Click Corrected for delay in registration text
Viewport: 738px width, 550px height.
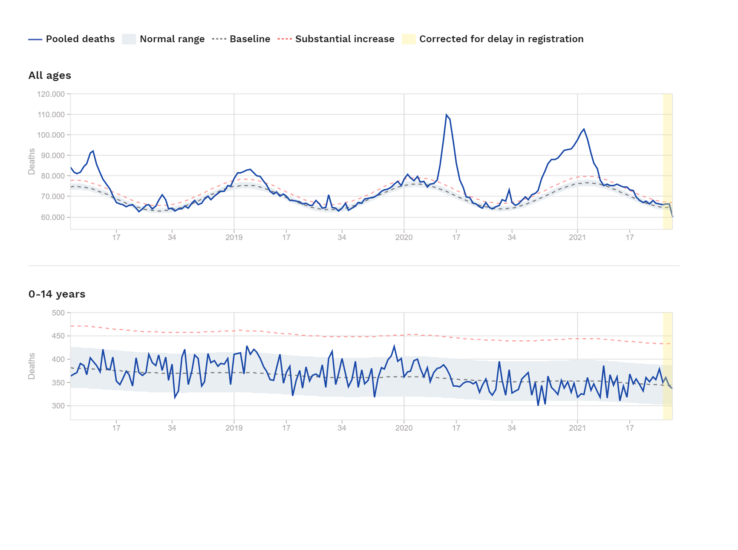501,39
